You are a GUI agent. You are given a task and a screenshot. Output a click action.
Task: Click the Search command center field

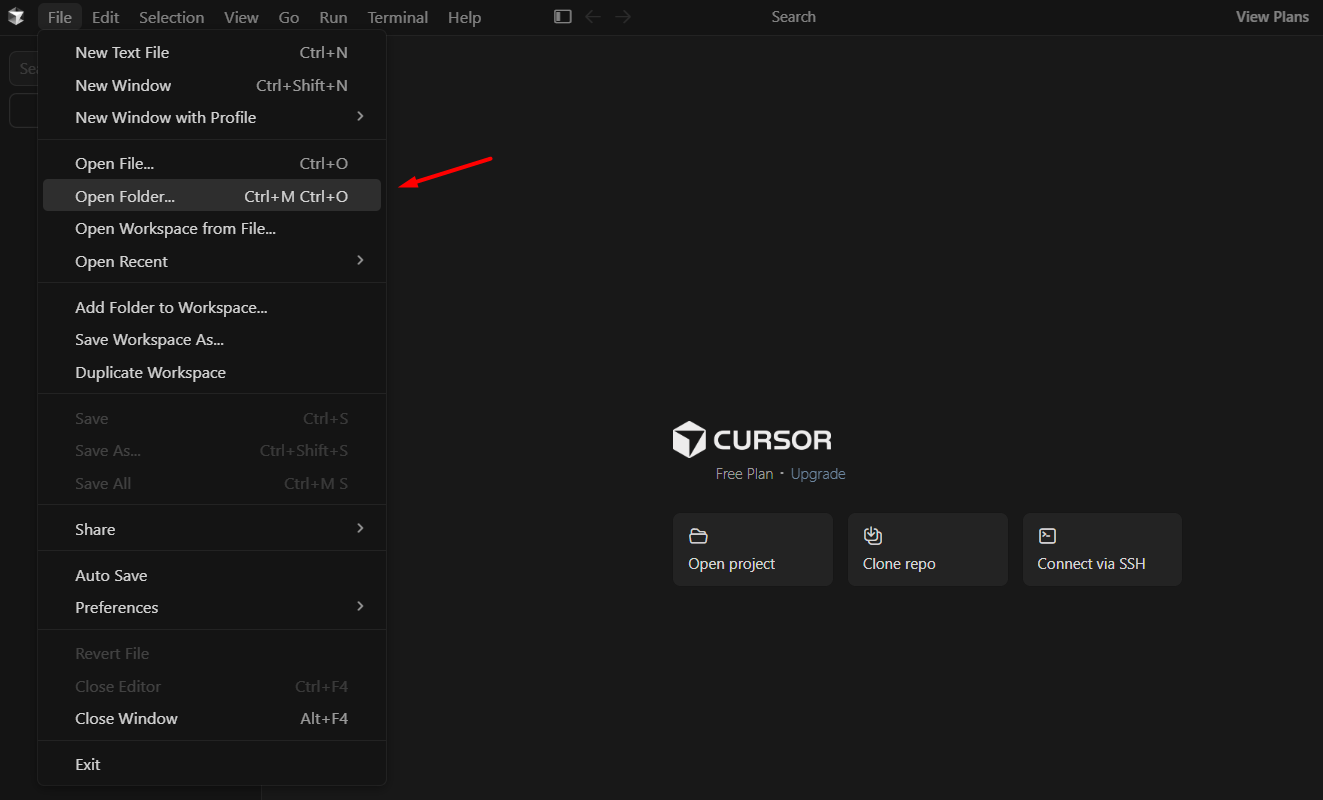[793, 17]
